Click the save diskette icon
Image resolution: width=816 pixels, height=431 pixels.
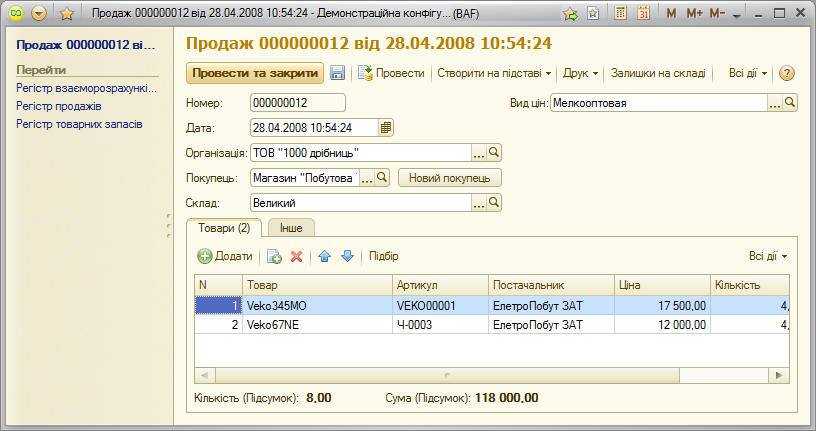pyautogui.click(x=337, y=73)
